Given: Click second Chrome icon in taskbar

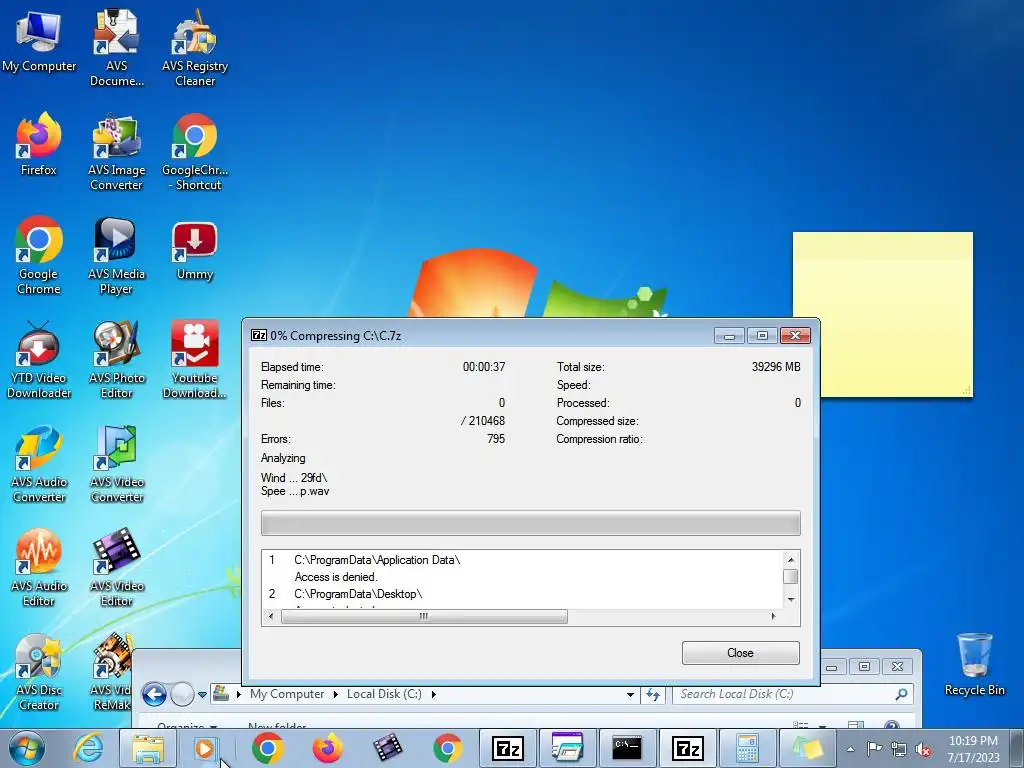Looking at the screenshot, I should tap(447, 748).
